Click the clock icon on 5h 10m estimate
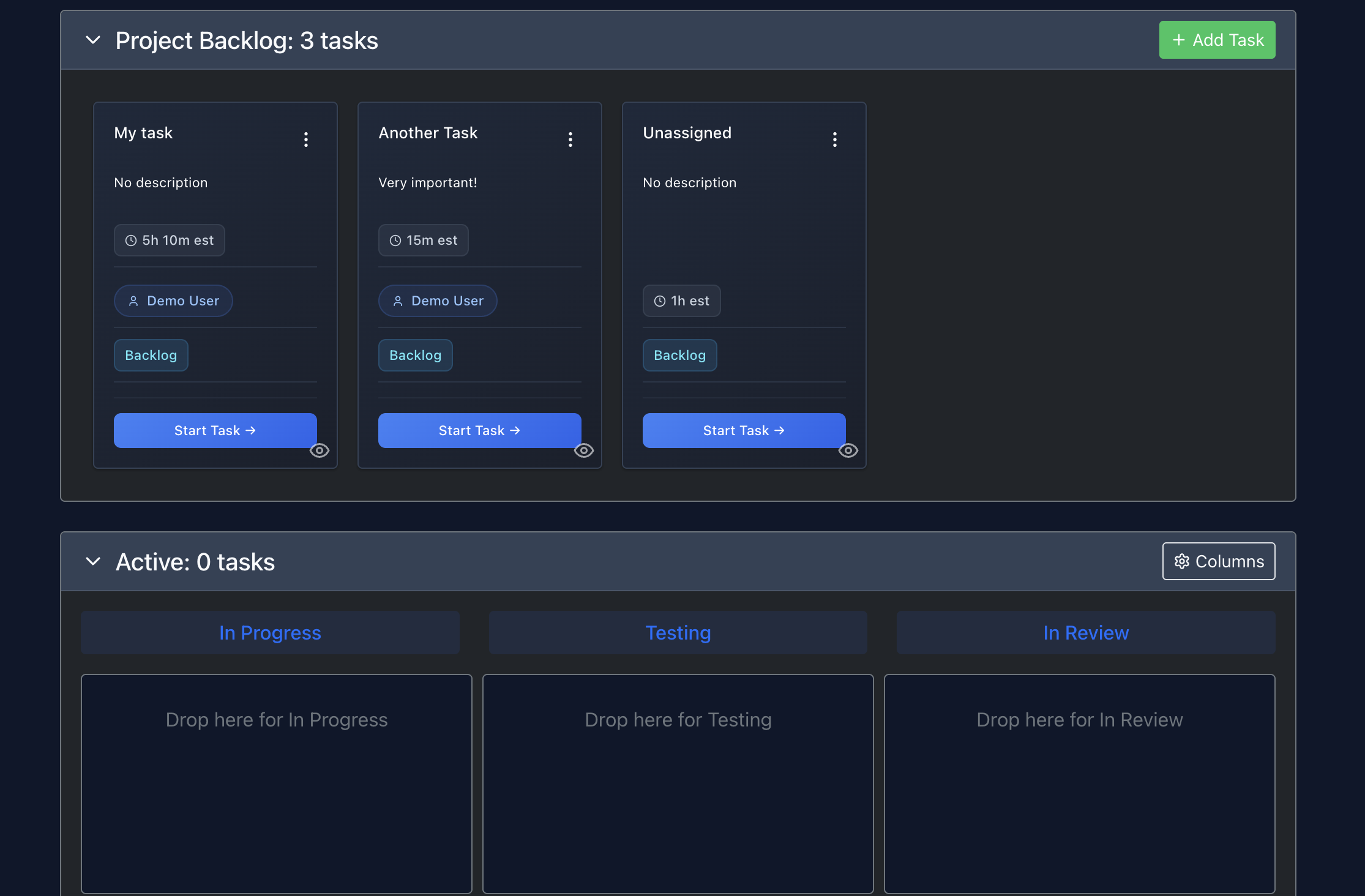 click(130, 240)
